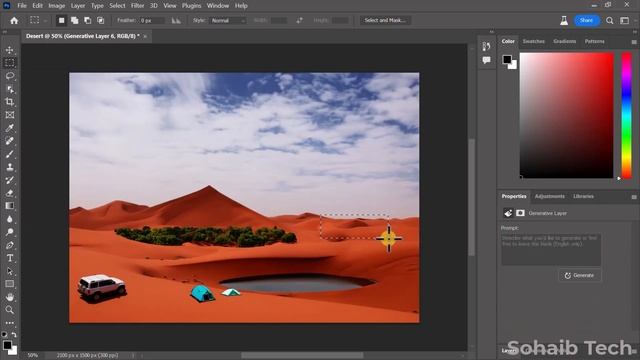This screenshot has width=640, height=360.
Task: Select the Frame tool
Action: click(9, 115)
